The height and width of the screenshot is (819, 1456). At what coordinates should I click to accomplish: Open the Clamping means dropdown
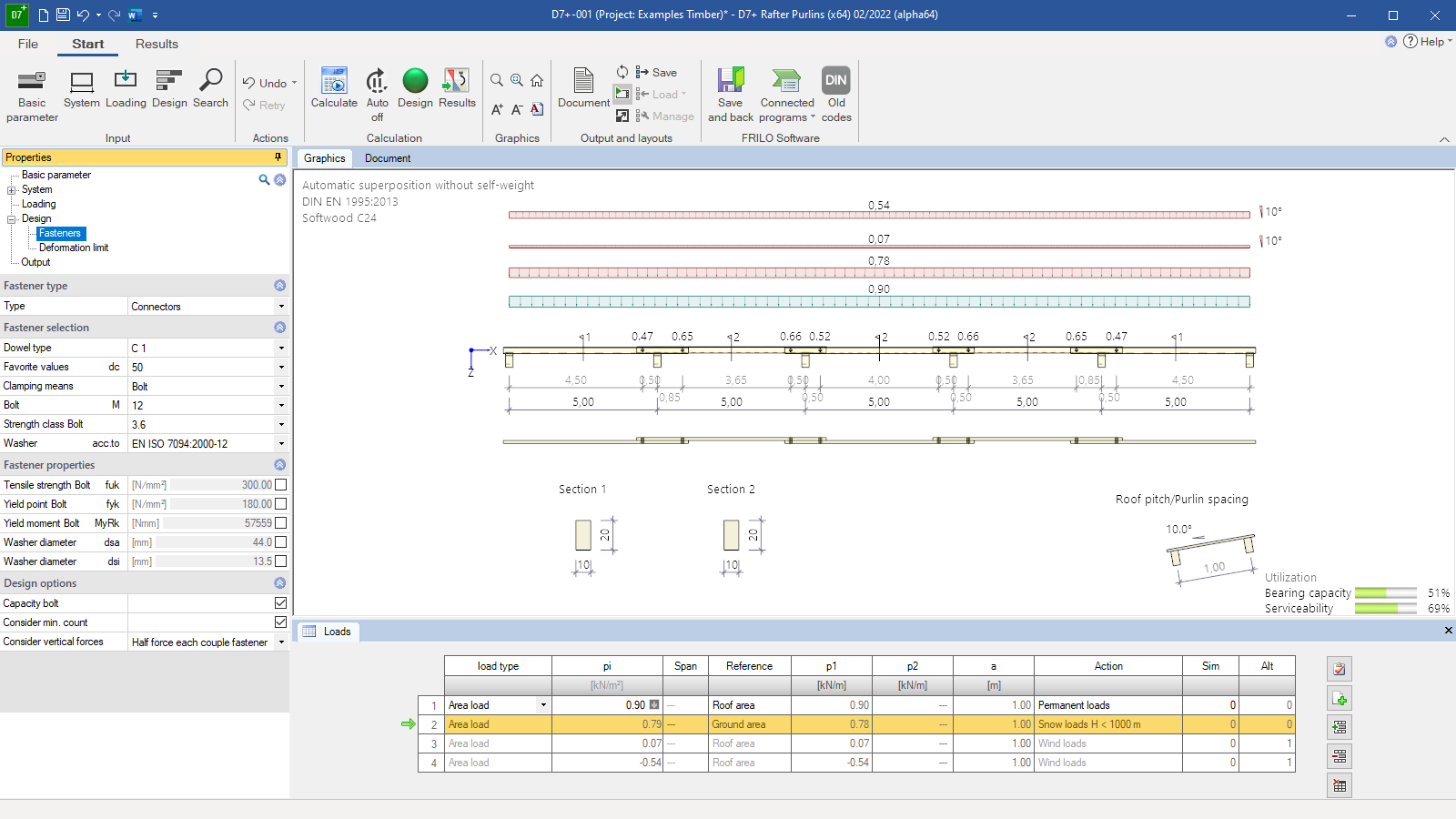point(281,386)
